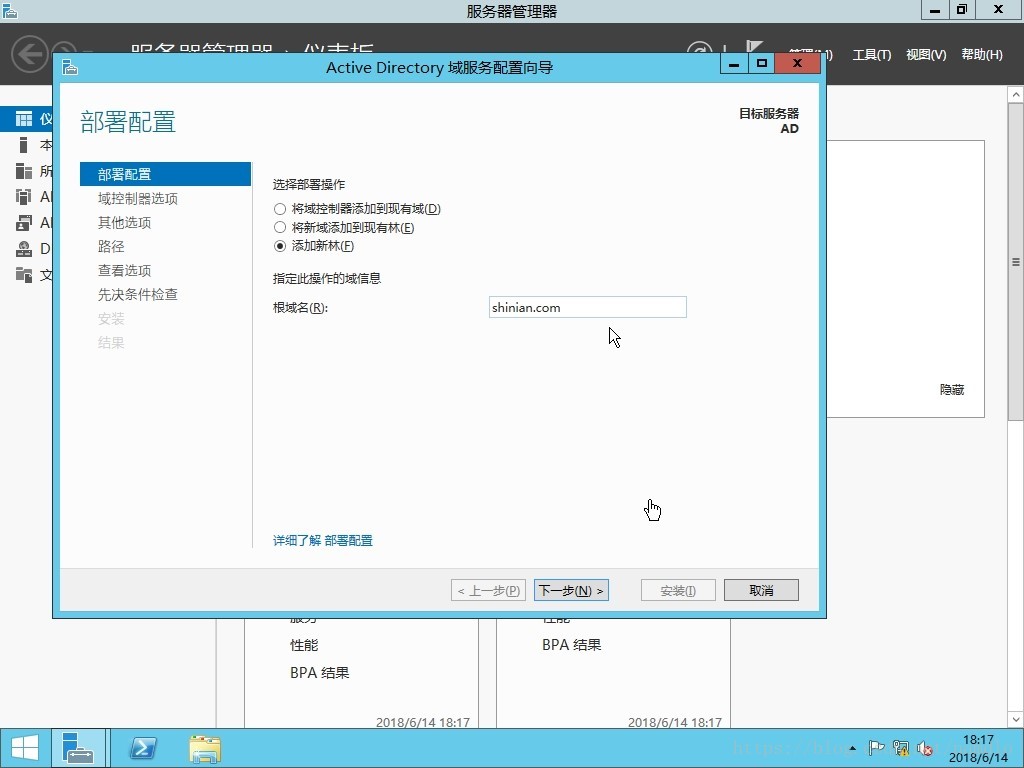Image resolution: width=1024 pixels, height=768 pixels.
Task: Click the Server Manager taskbar icon
Action: click(78, 748)
